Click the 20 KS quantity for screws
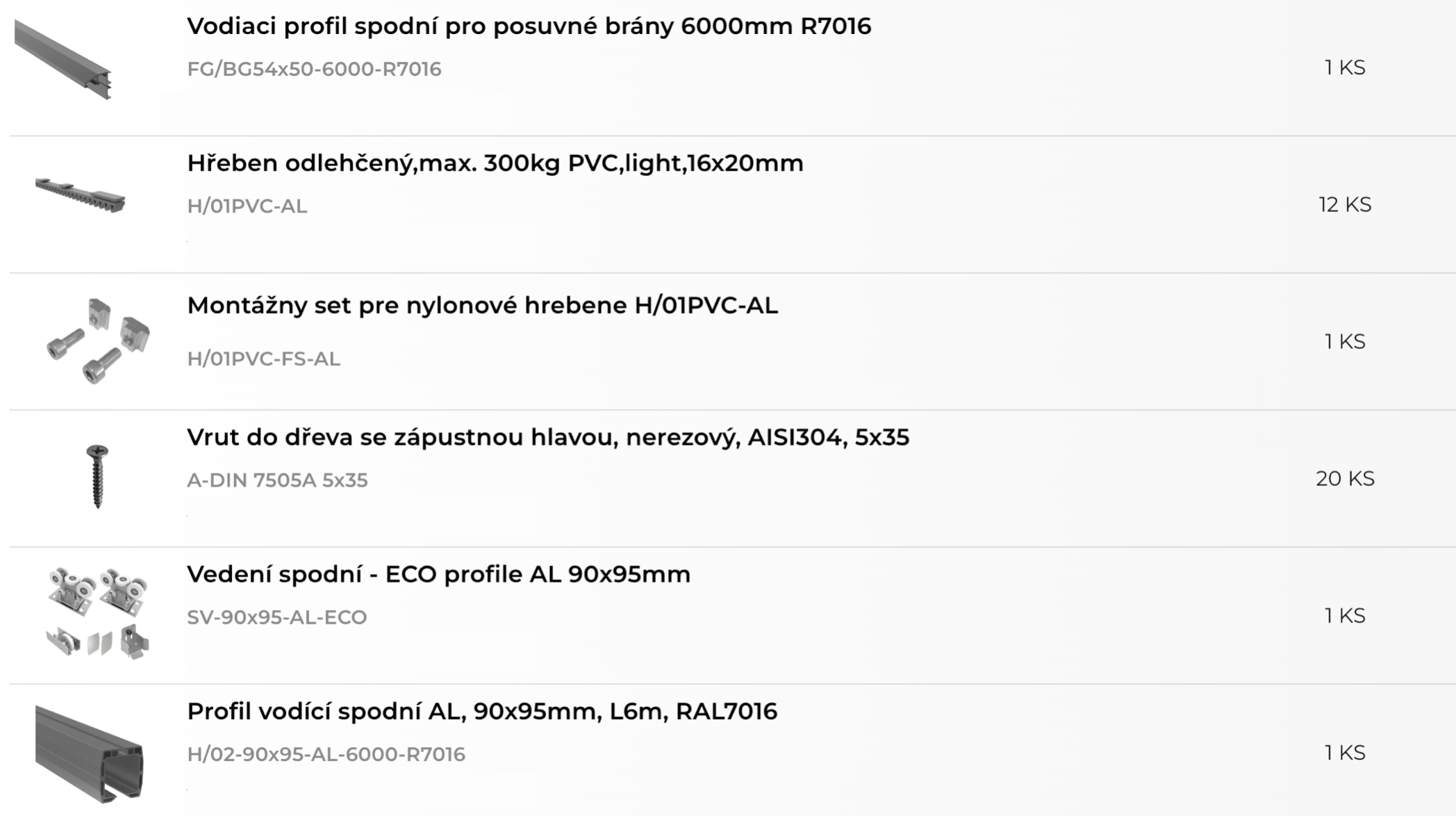 1345,479
